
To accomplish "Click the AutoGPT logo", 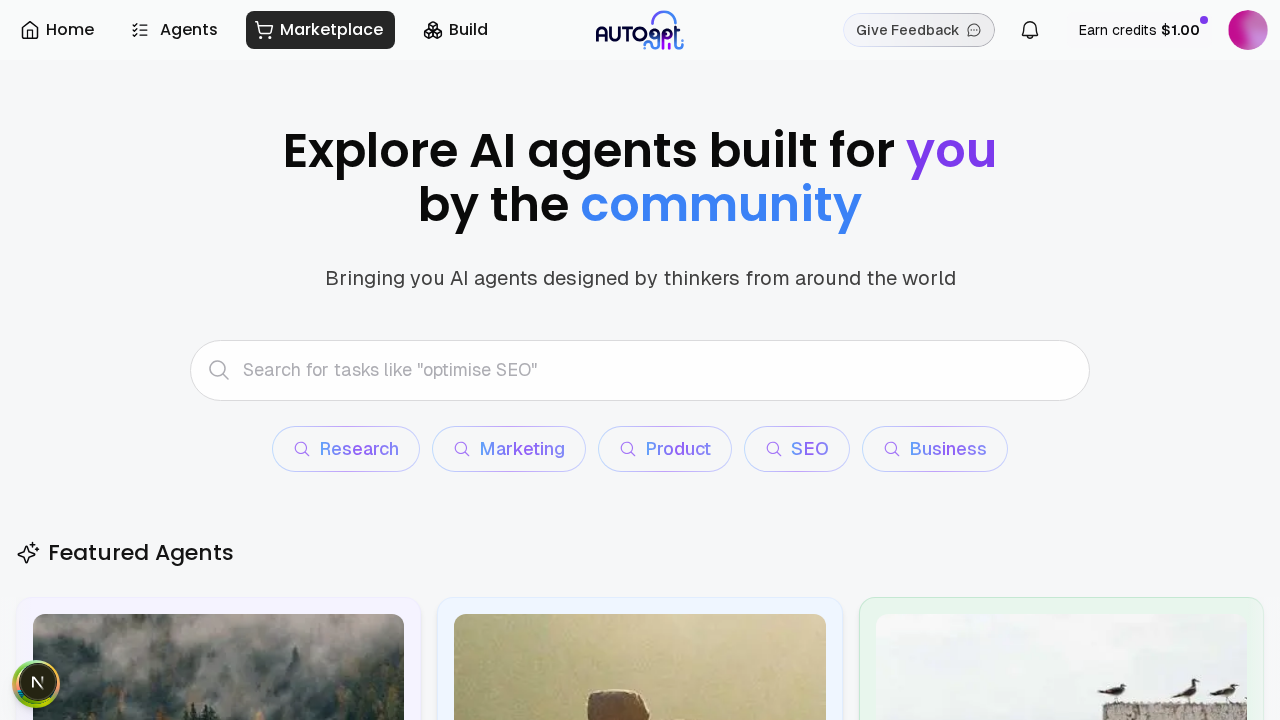I will coord(640,30).
